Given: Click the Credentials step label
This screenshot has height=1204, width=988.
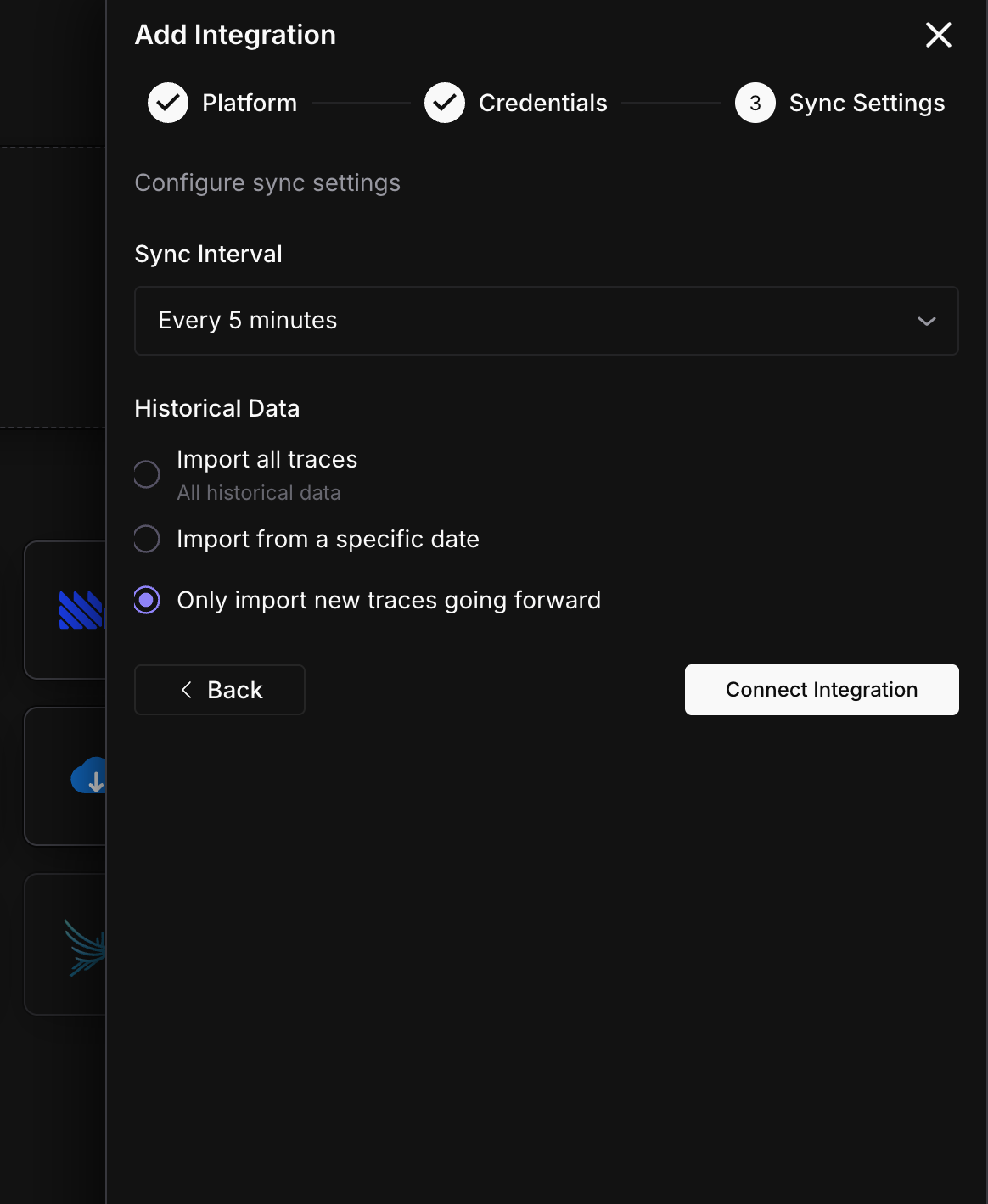Looking at the screenshot, I should (x=543, y=102).
